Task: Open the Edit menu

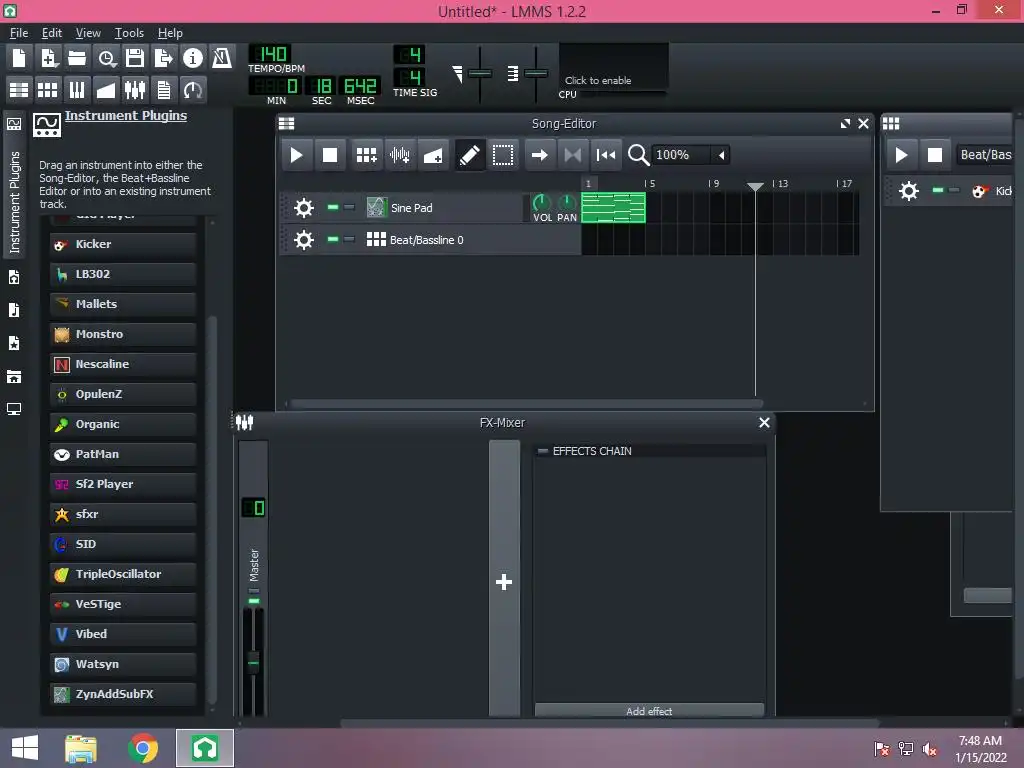Action: click(52, 33)
